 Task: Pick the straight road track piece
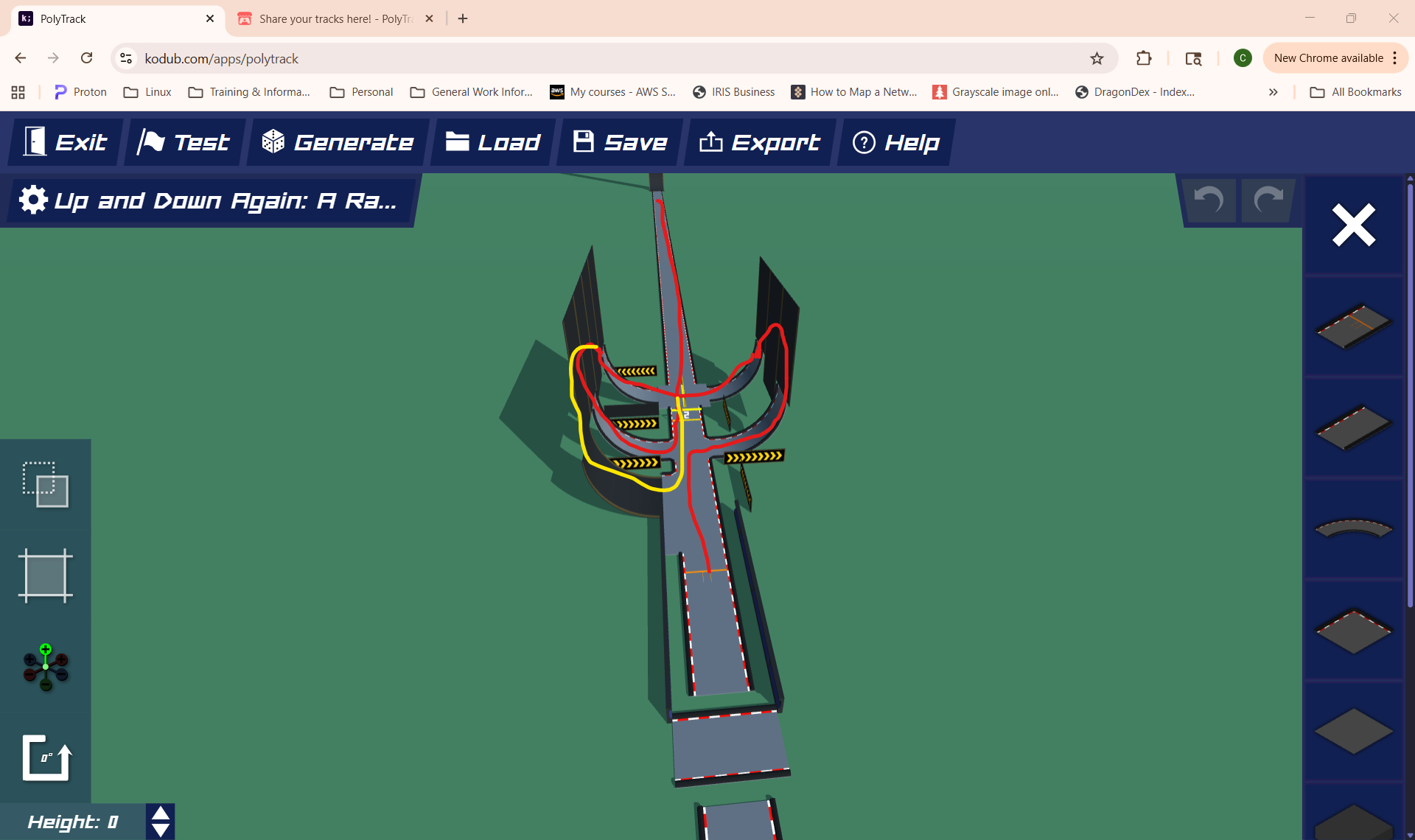(1353, 427)
